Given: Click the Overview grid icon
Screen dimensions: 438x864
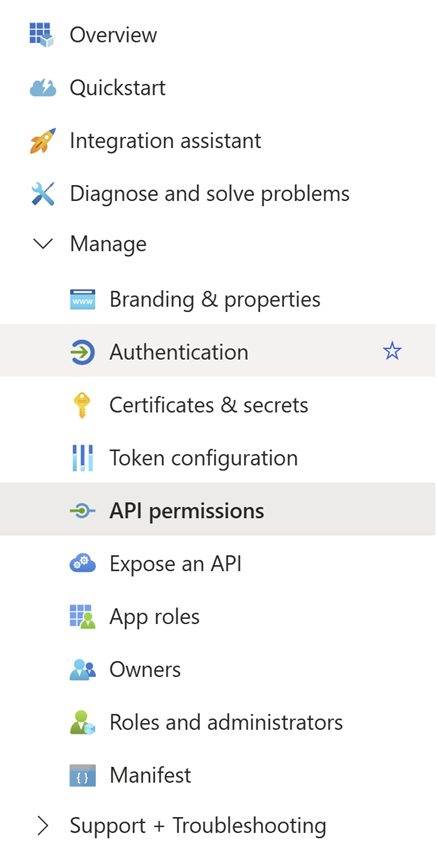Looking at the screenshot, I should (x=42, y=35).
